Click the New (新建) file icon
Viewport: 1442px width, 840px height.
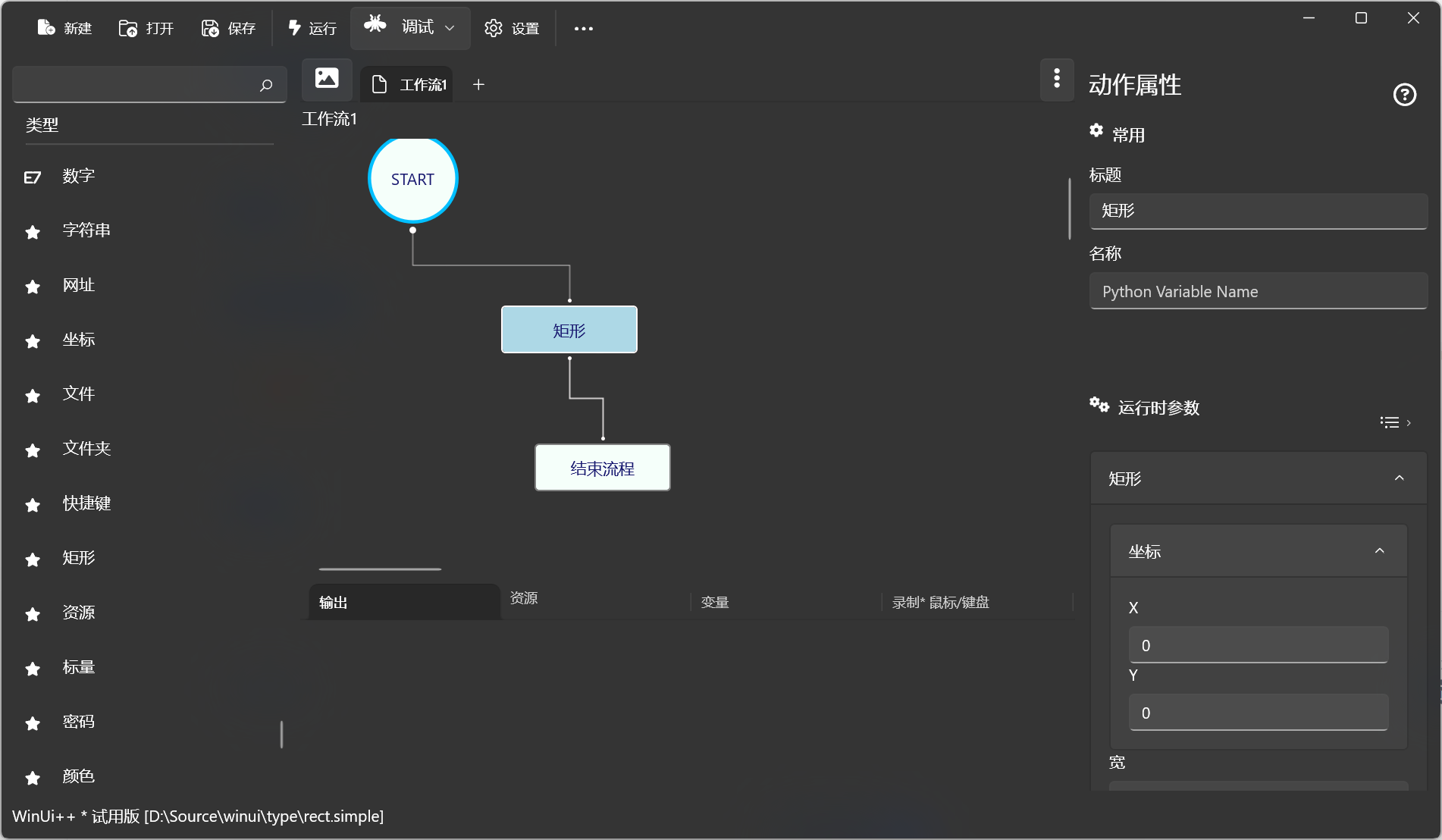click(46, 28)
